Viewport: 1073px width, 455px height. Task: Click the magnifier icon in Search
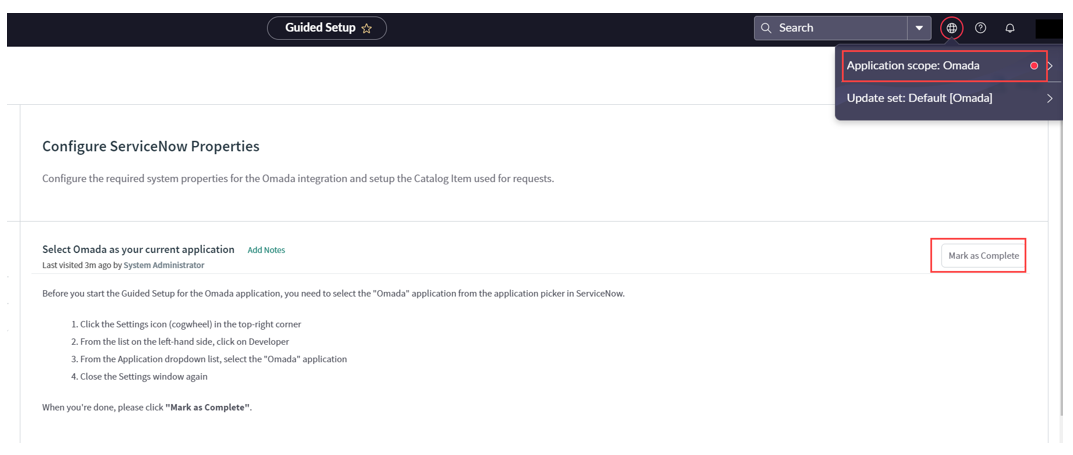pyautogui.click(x=766, y=28)
